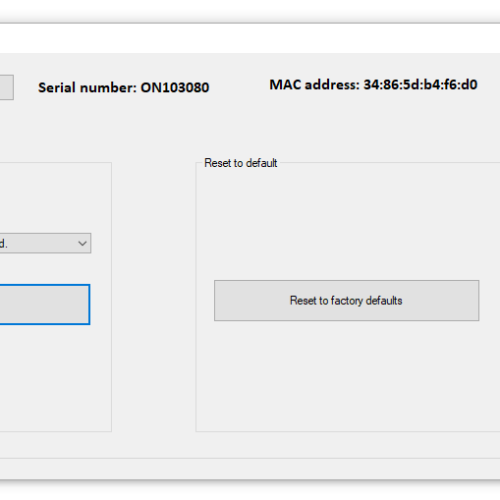Click blank area between serial number and MAC address
Screen dimensions: 500x500
[x=239, y=86]
